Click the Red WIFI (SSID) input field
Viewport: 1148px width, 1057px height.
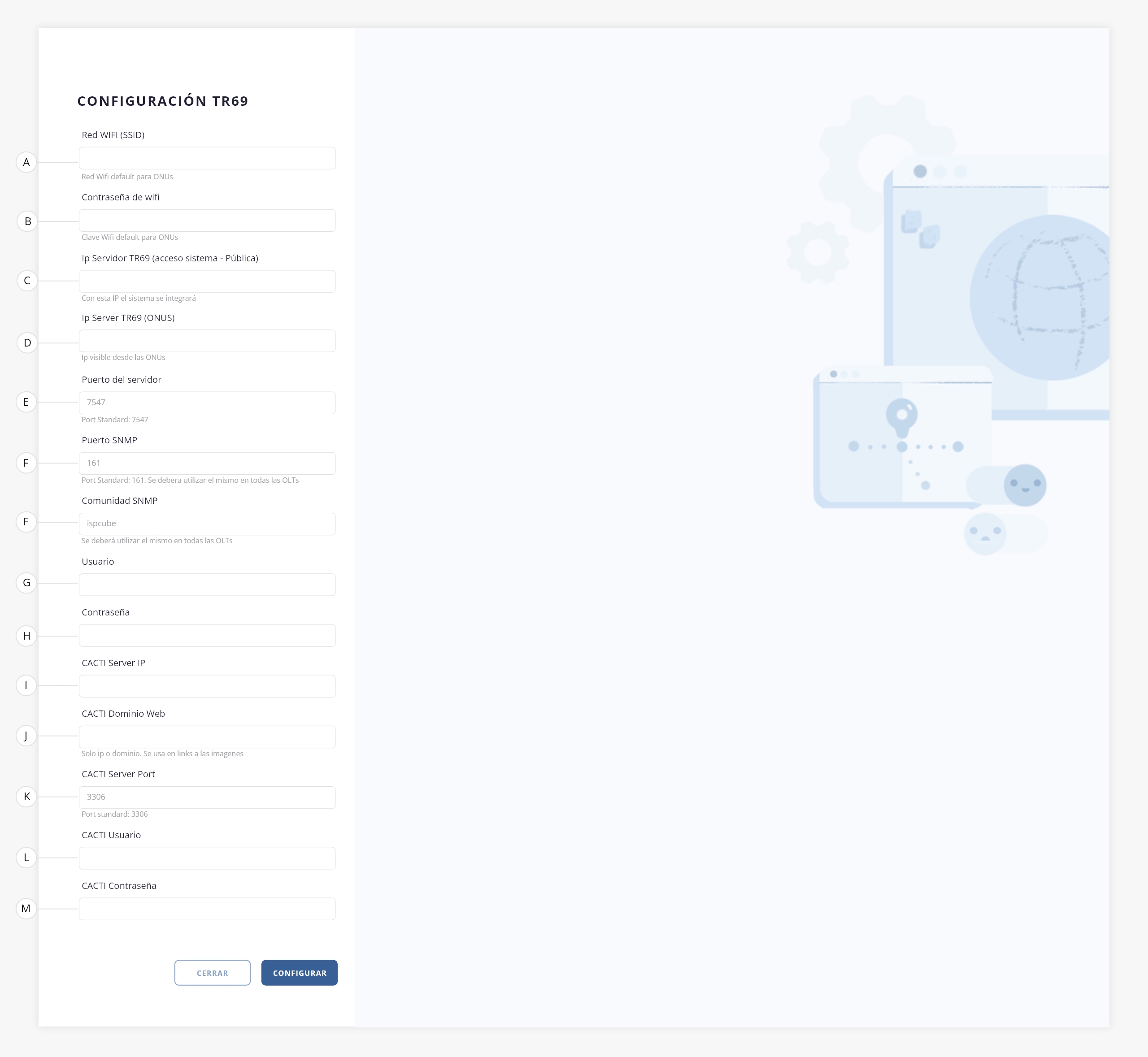207,158
